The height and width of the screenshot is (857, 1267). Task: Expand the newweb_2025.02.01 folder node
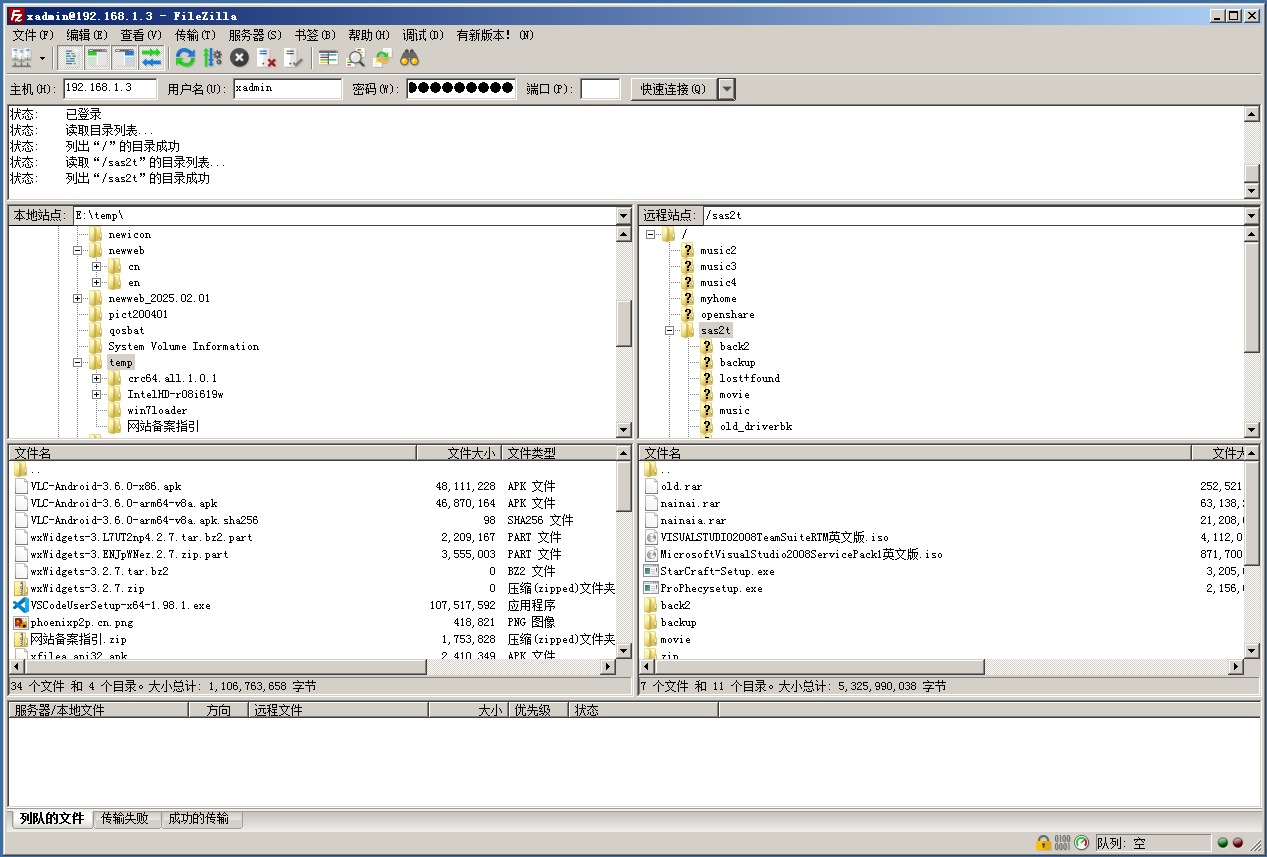tap(78, 298)
